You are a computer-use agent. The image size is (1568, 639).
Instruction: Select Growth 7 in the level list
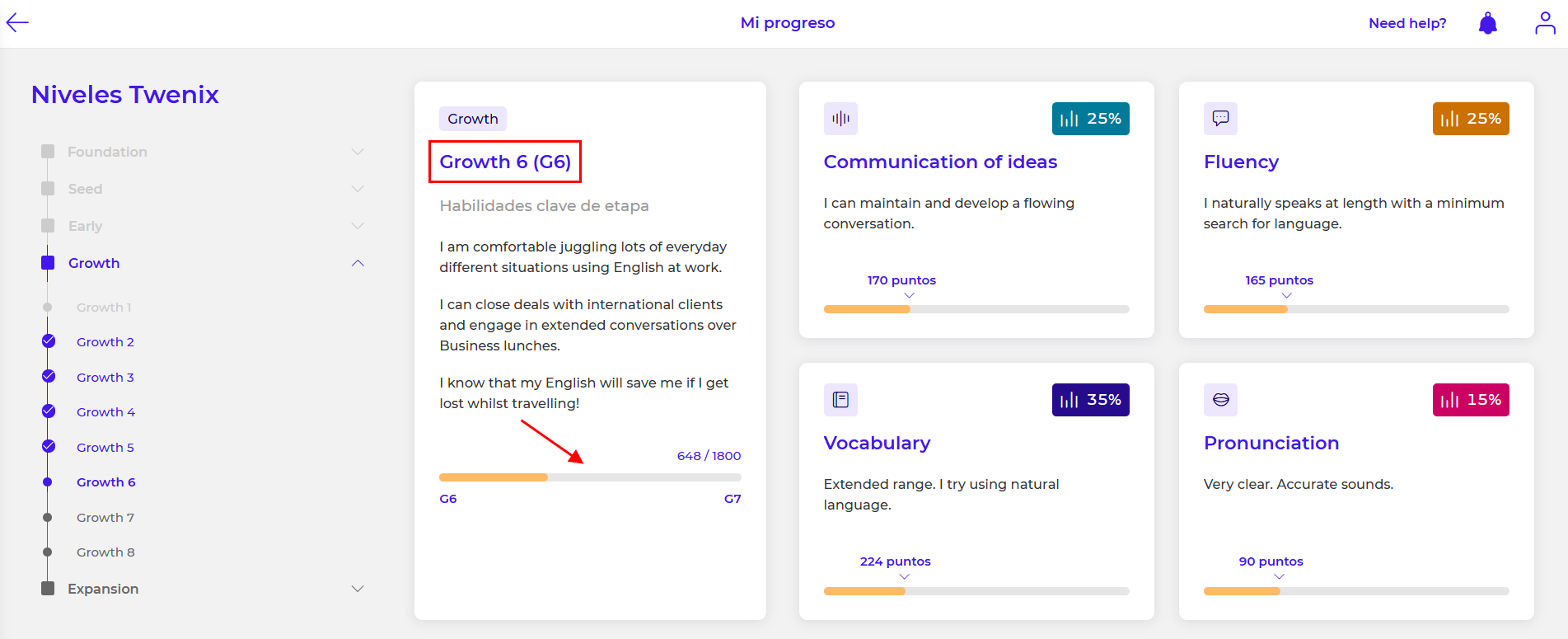tap(105, 518)
